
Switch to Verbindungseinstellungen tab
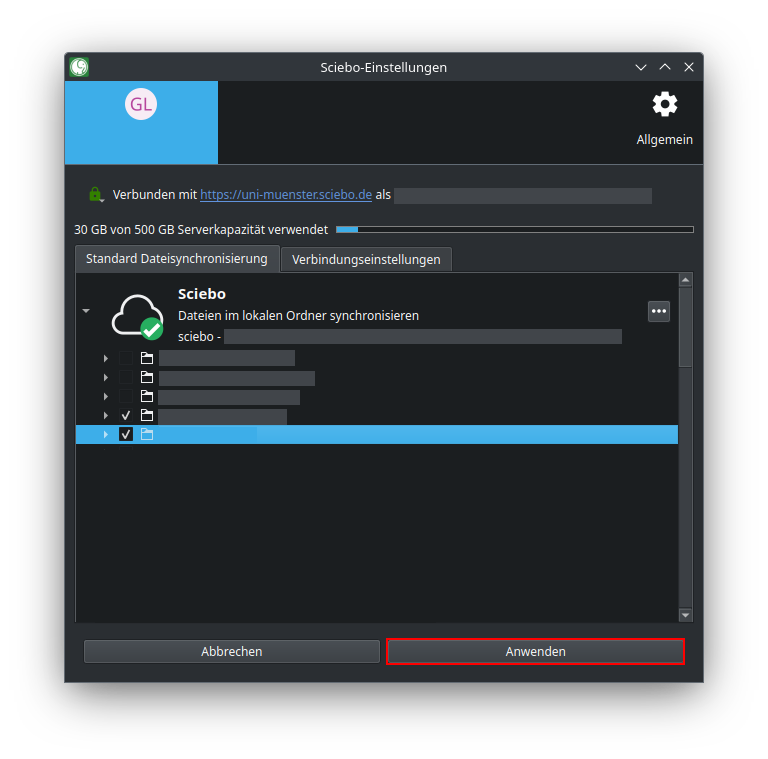pyautogui.click(x=366, y=260)
